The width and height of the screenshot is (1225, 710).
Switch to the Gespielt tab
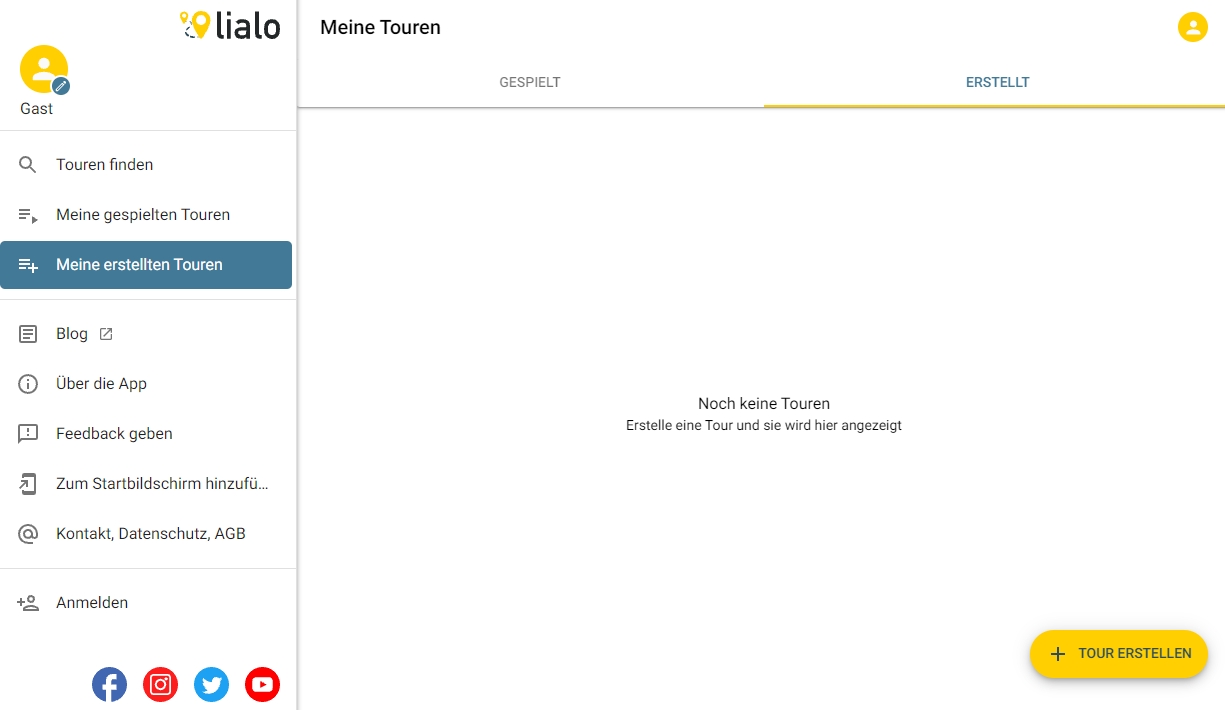coord(530,82)
